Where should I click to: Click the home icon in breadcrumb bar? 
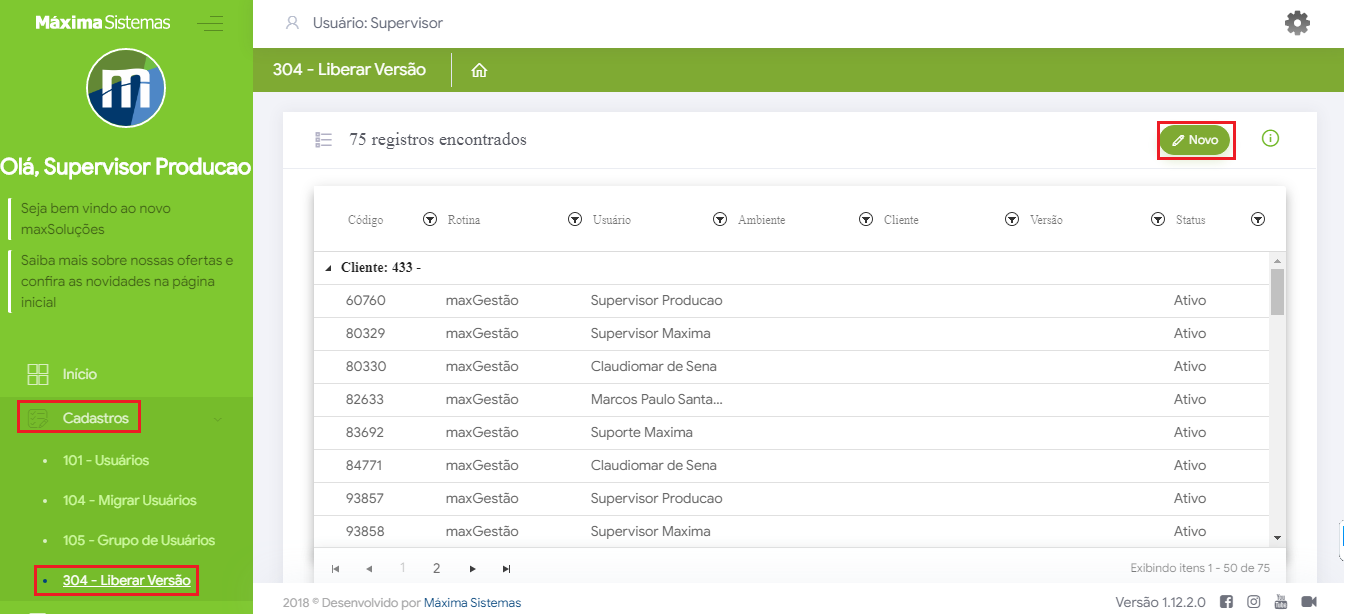click(x=479, y=71)
